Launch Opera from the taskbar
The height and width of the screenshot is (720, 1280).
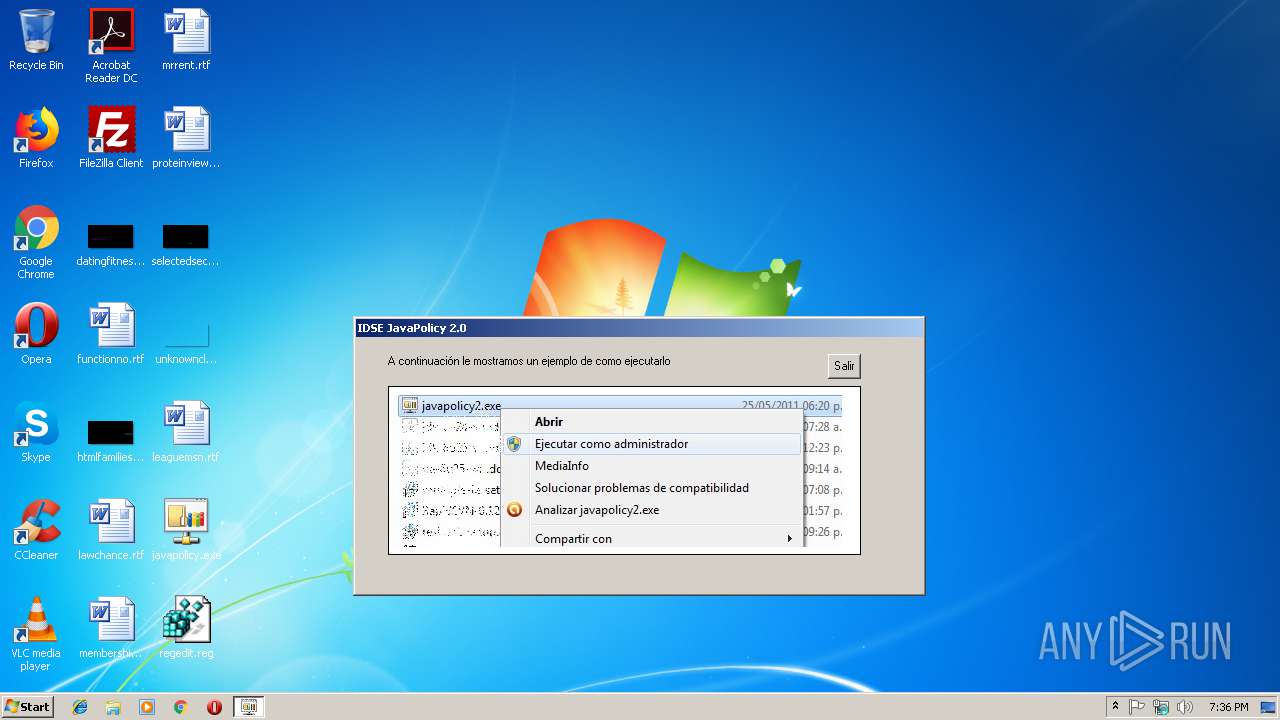point(214,707)
